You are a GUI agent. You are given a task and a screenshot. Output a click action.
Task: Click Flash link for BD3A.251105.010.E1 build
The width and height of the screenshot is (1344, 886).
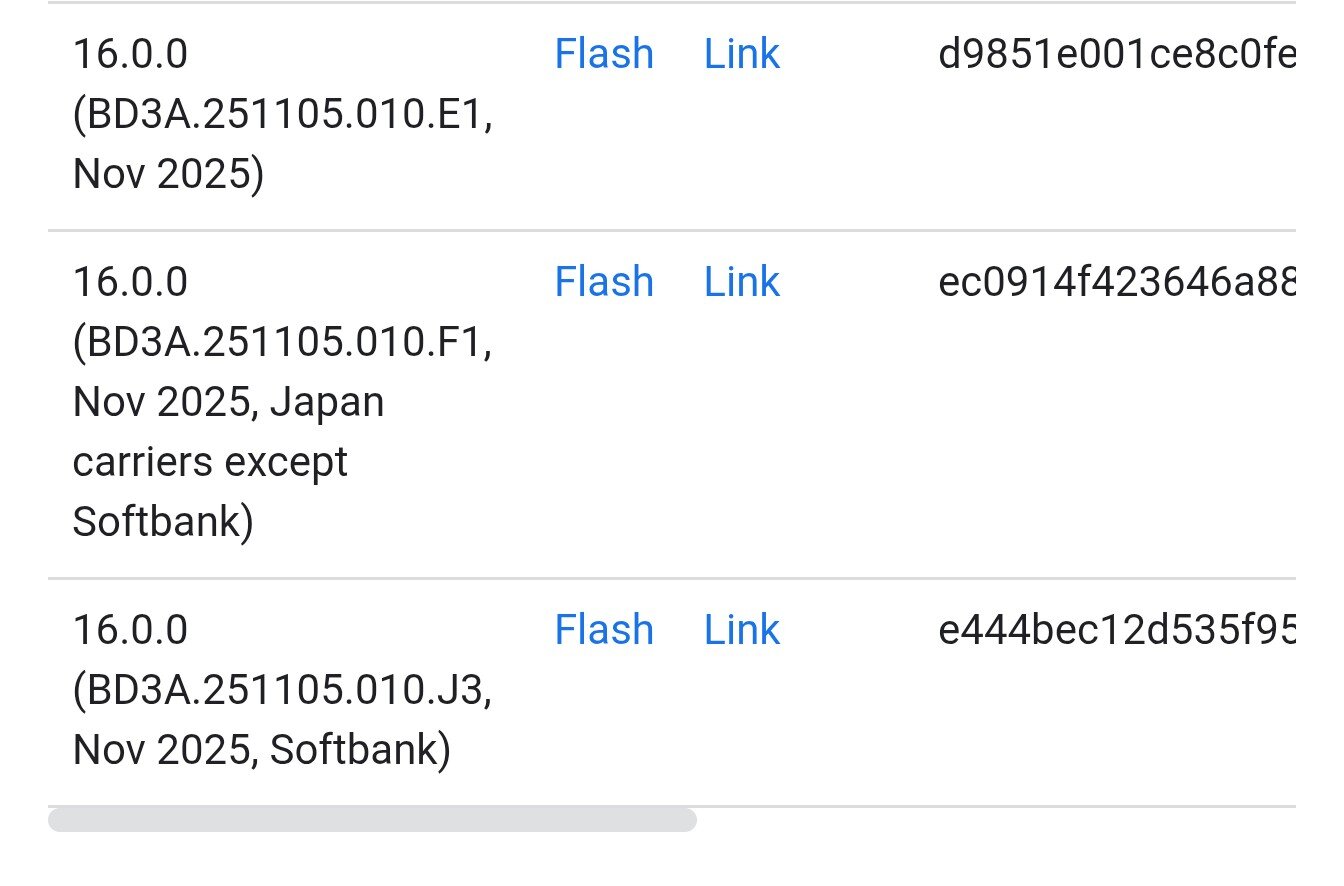pos(604,54)
